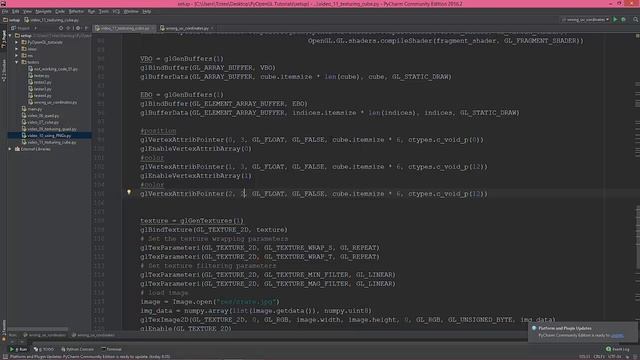This screenshot has height=360, width=640.
Task: Open the Help menu
Action: point(147,11)
